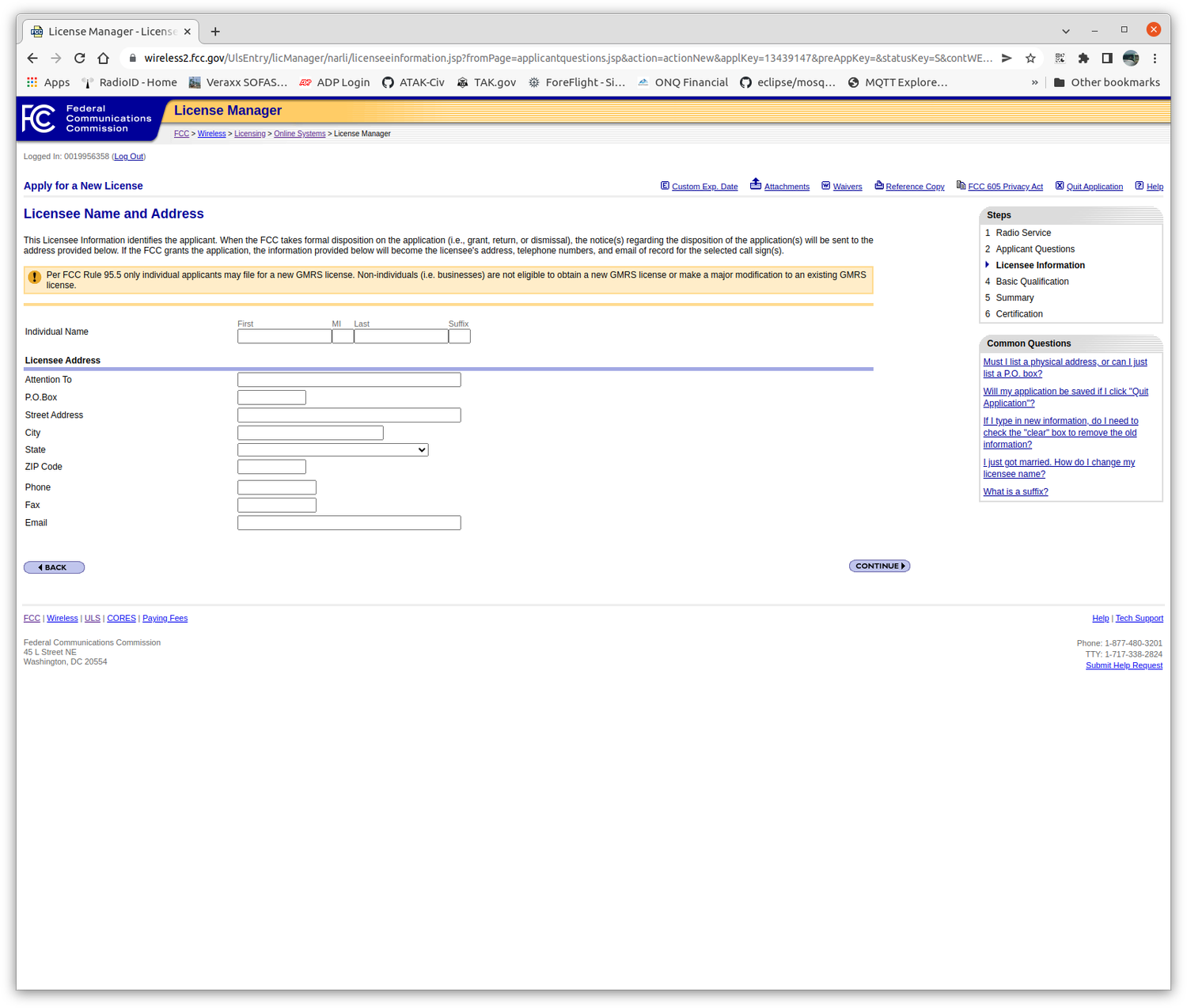
Task: Follow the Licensing breadcrumb link
Action: click(x=249, y=133)
